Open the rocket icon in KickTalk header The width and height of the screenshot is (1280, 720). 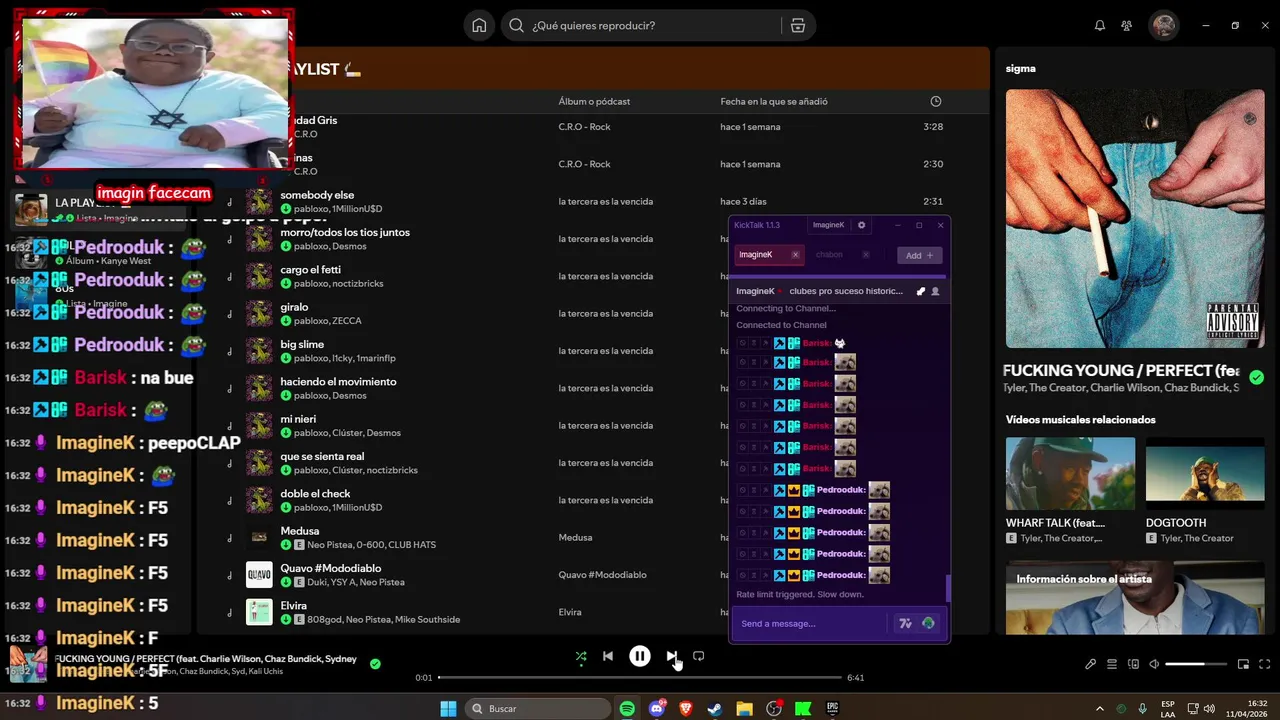tap(920, 291)
